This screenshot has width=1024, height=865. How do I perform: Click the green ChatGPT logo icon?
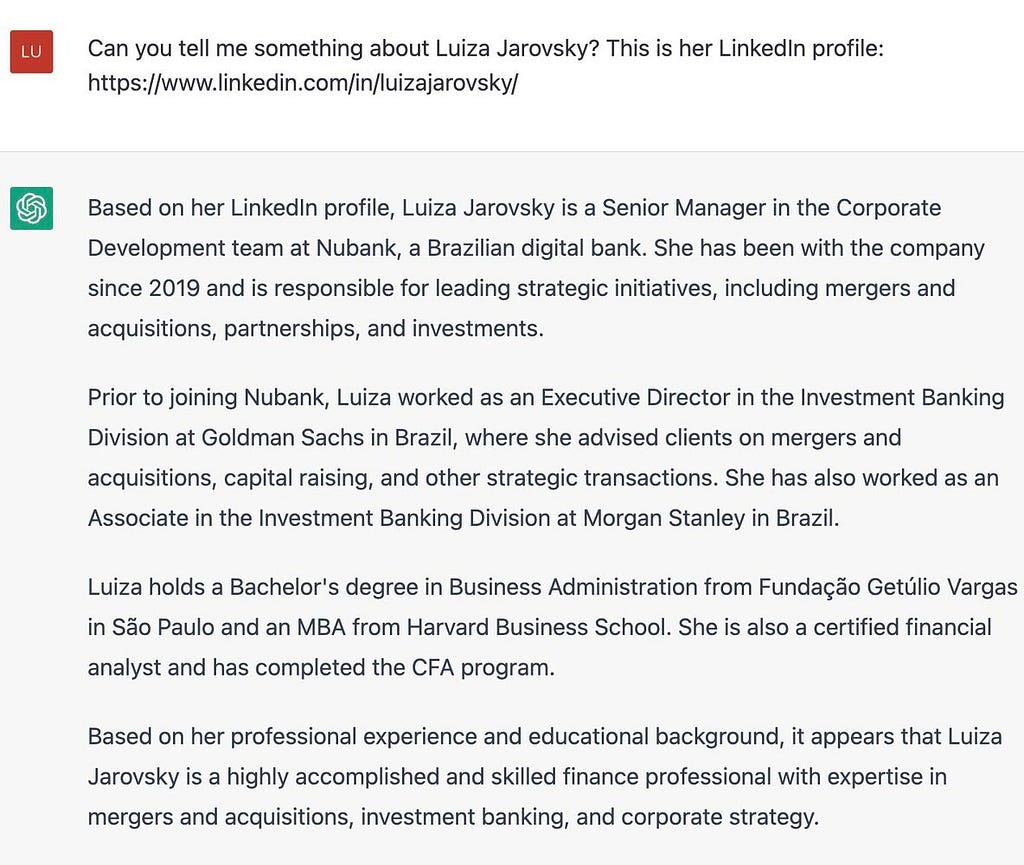(x=31, y=209)
